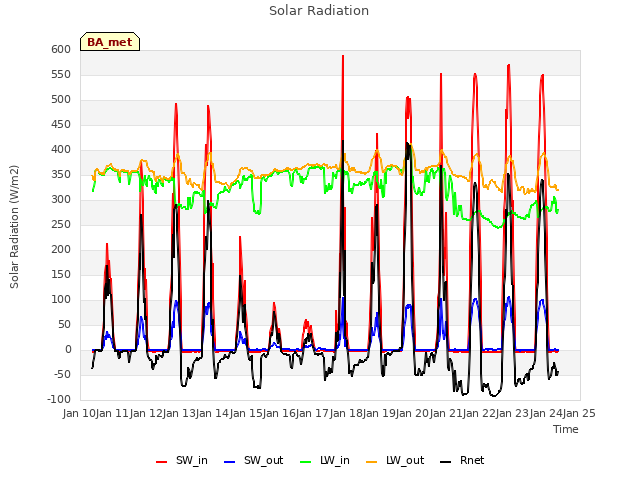Click the 550 y-axis tick label
The width and height of the screenshot is (640, 480).
pos(61,75)
